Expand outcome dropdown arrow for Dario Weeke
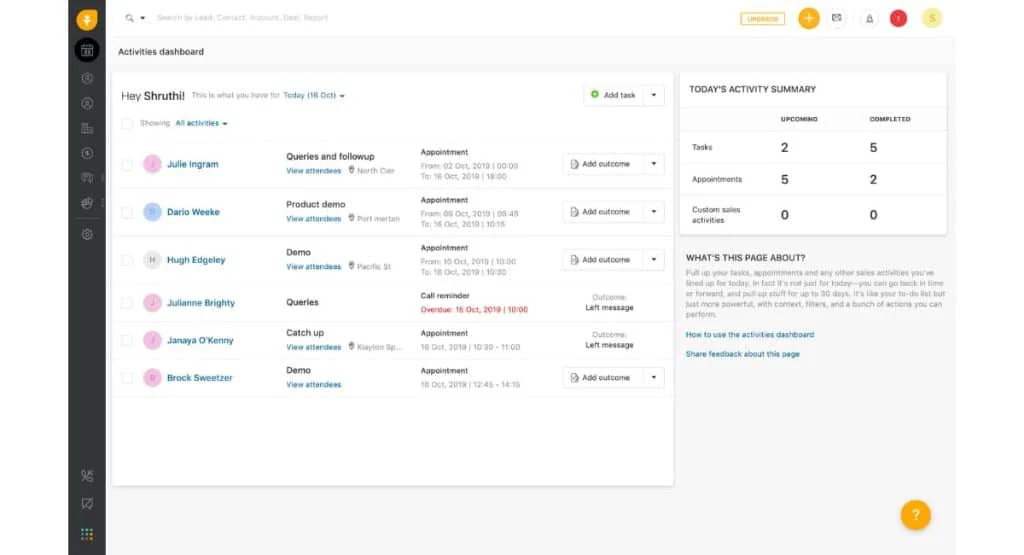1024x555 pixels. pyautogui.click(x=654, y=212)
